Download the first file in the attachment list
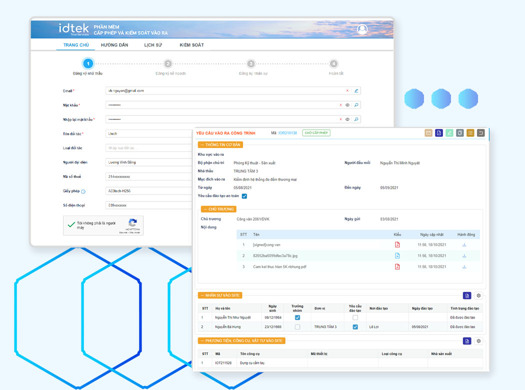525x390 pixels. [x=464, y=245]
